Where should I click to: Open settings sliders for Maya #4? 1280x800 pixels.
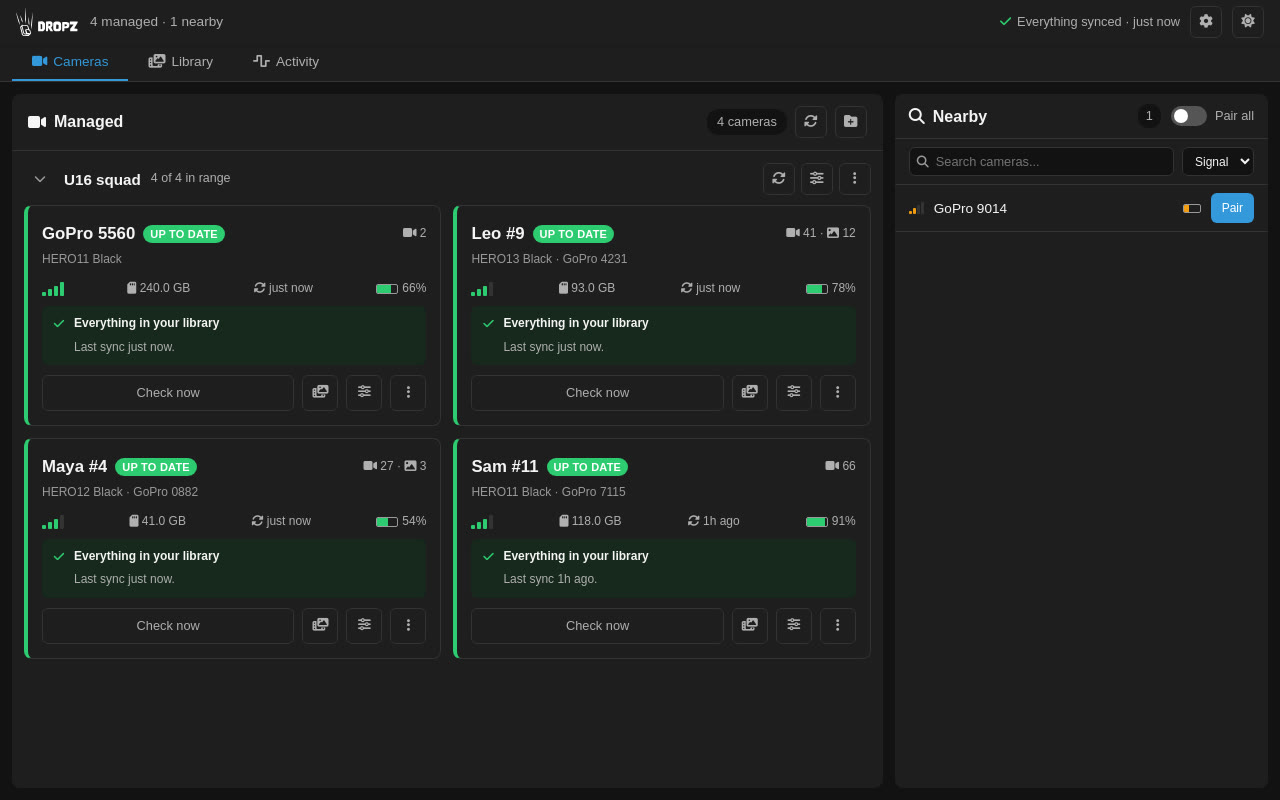(x=364, y=626)
